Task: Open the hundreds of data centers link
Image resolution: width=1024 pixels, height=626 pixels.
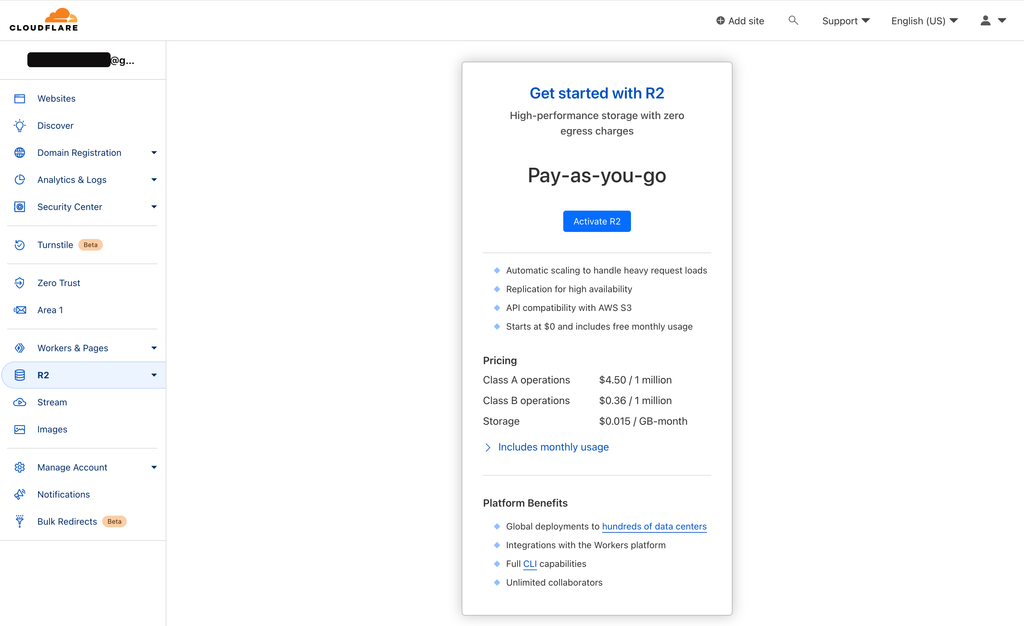Action: [654, 526]
